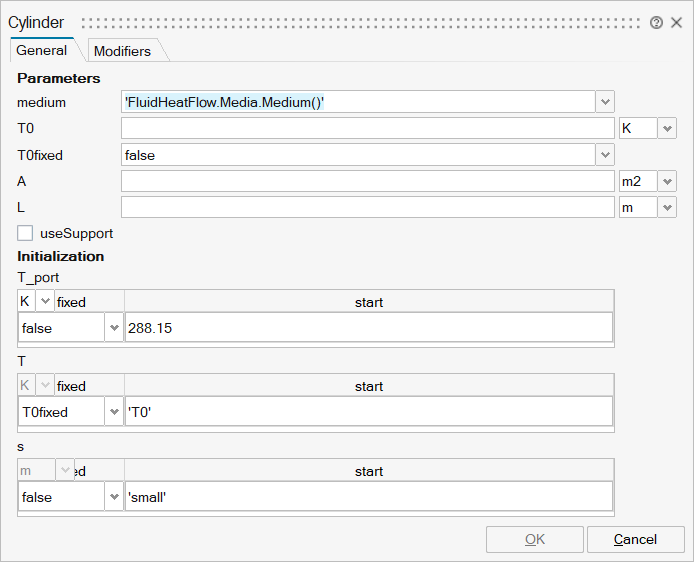The height and width of the screenshot is (562, 694).
Task: Select the General tab
Action: click(x=42, y=50)
